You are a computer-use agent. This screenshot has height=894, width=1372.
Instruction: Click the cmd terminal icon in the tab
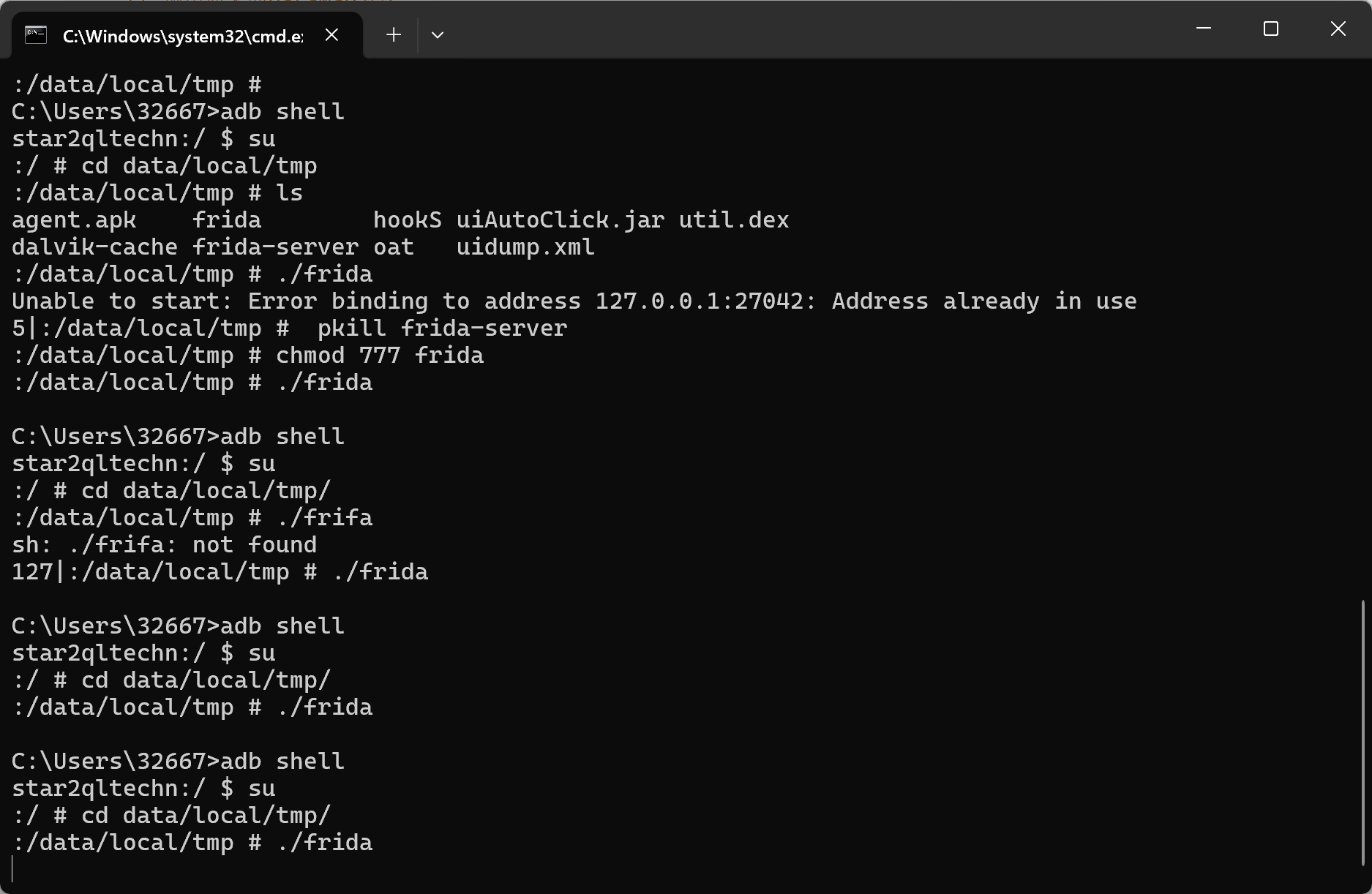[x=36, y=35]
